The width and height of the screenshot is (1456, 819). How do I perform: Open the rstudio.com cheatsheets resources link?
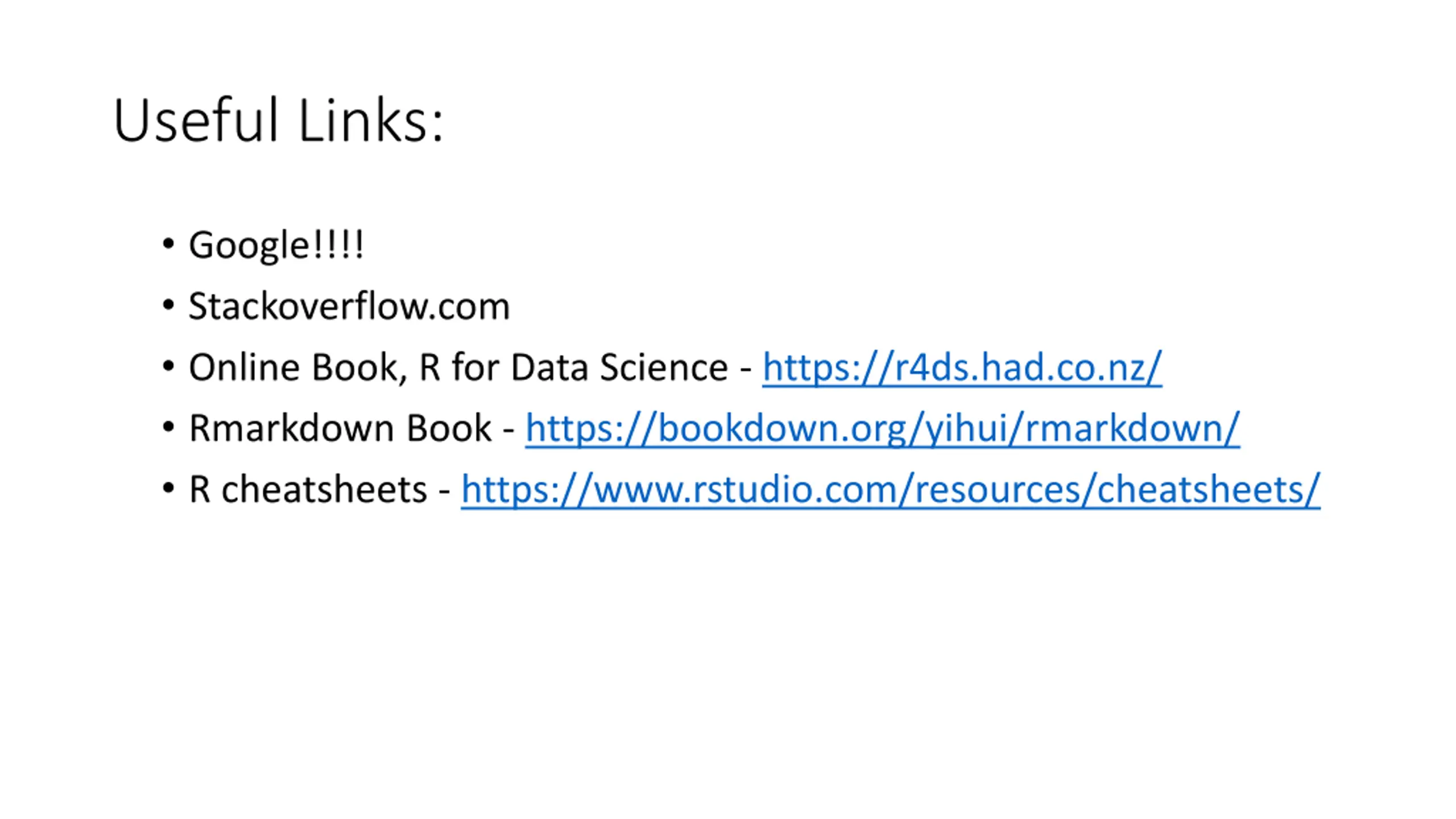pyautogui.click(x=890, y=490)
